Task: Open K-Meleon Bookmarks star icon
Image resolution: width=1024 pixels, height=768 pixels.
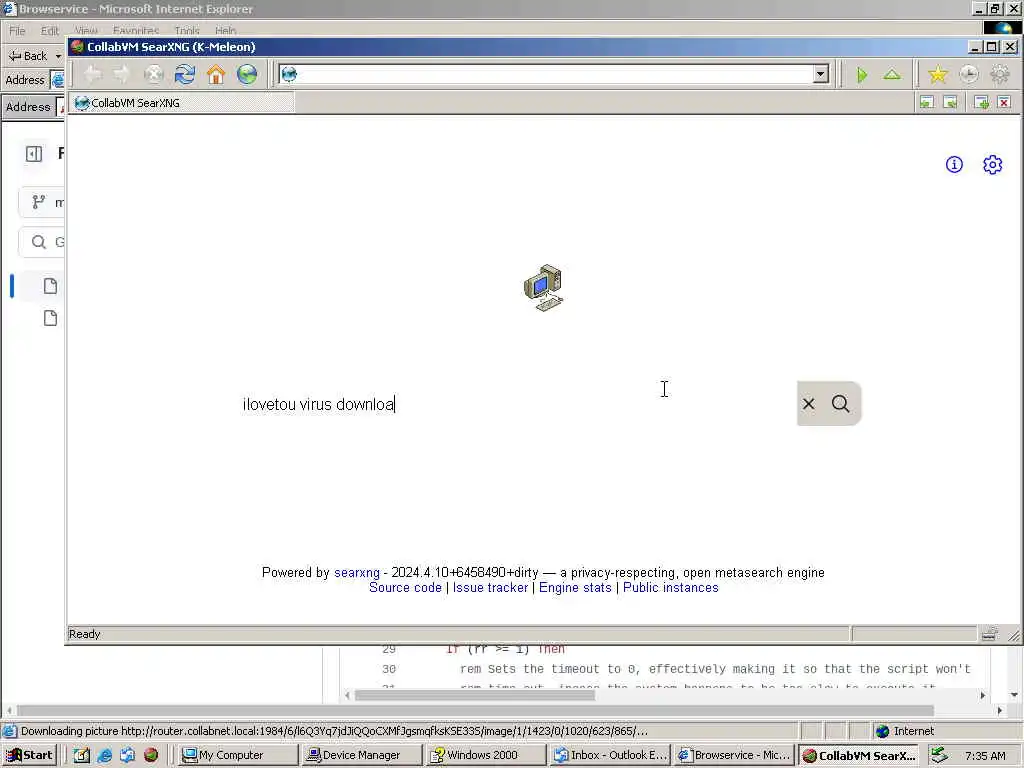Action: pos(937,74)
